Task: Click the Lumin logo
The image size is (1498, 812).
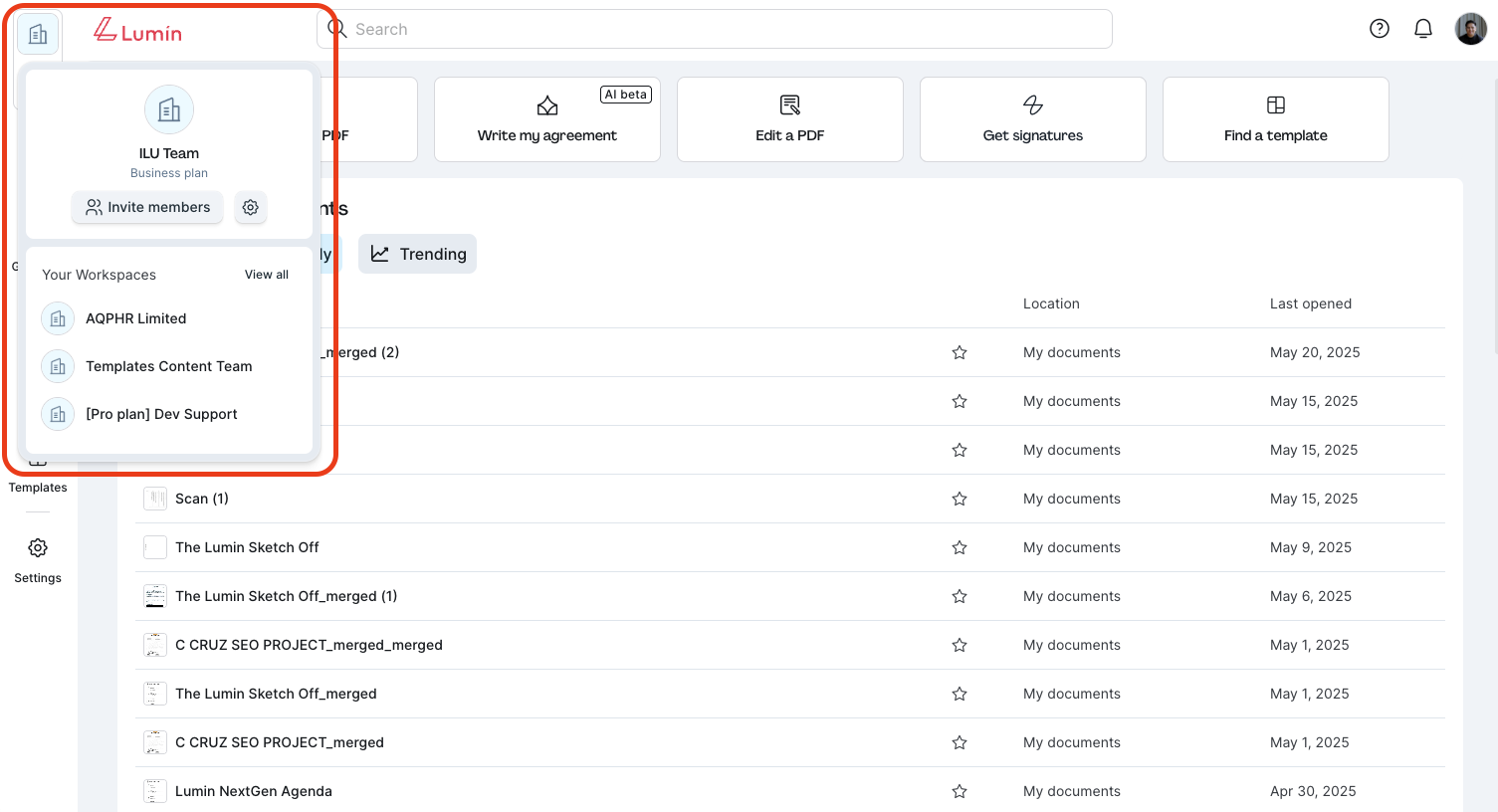Action: click(x=137, y=31)
